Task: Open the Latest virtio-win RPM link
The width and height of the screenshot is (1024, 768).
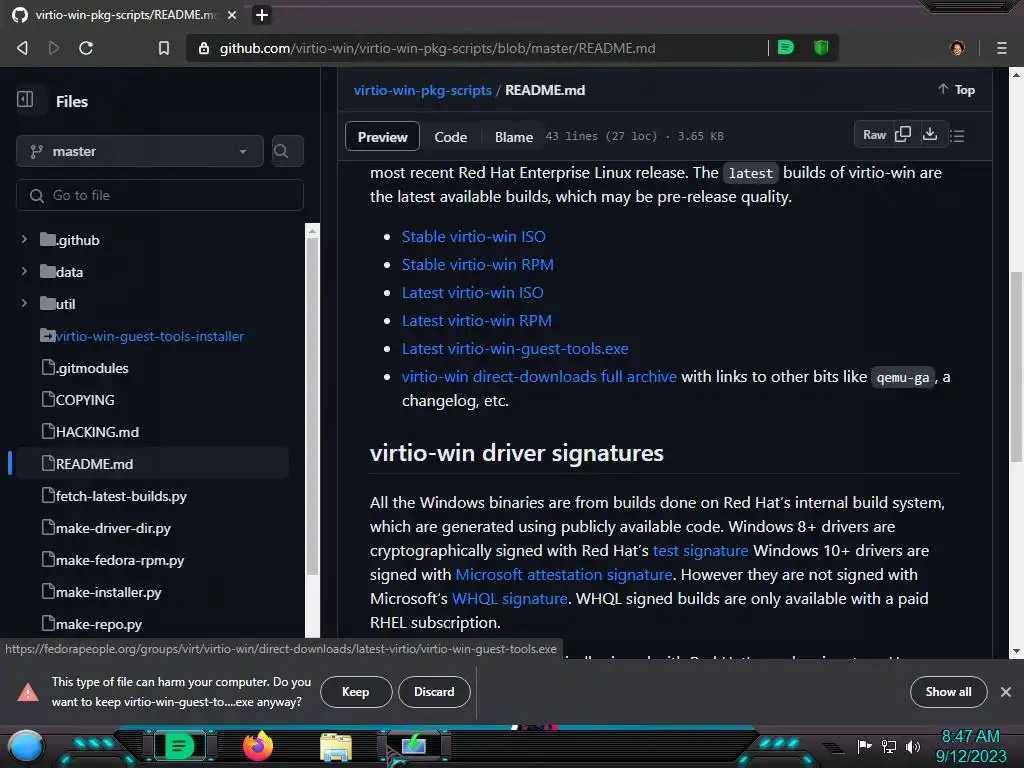Action: [x=477, y=321]
